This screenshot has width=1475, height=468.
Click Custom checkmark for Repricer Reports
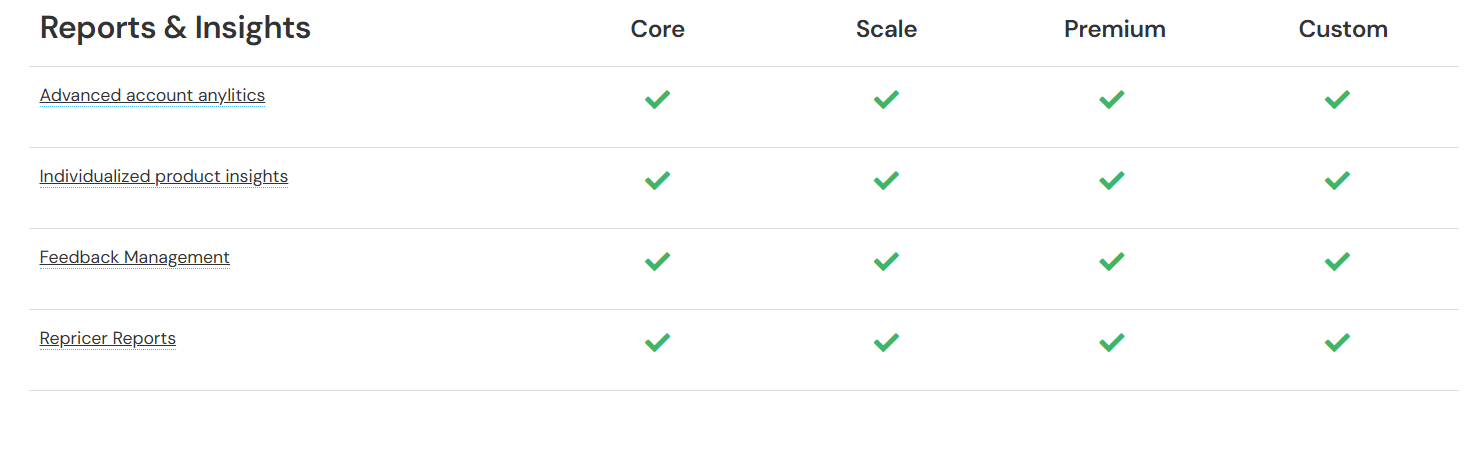click(1337, 343)
